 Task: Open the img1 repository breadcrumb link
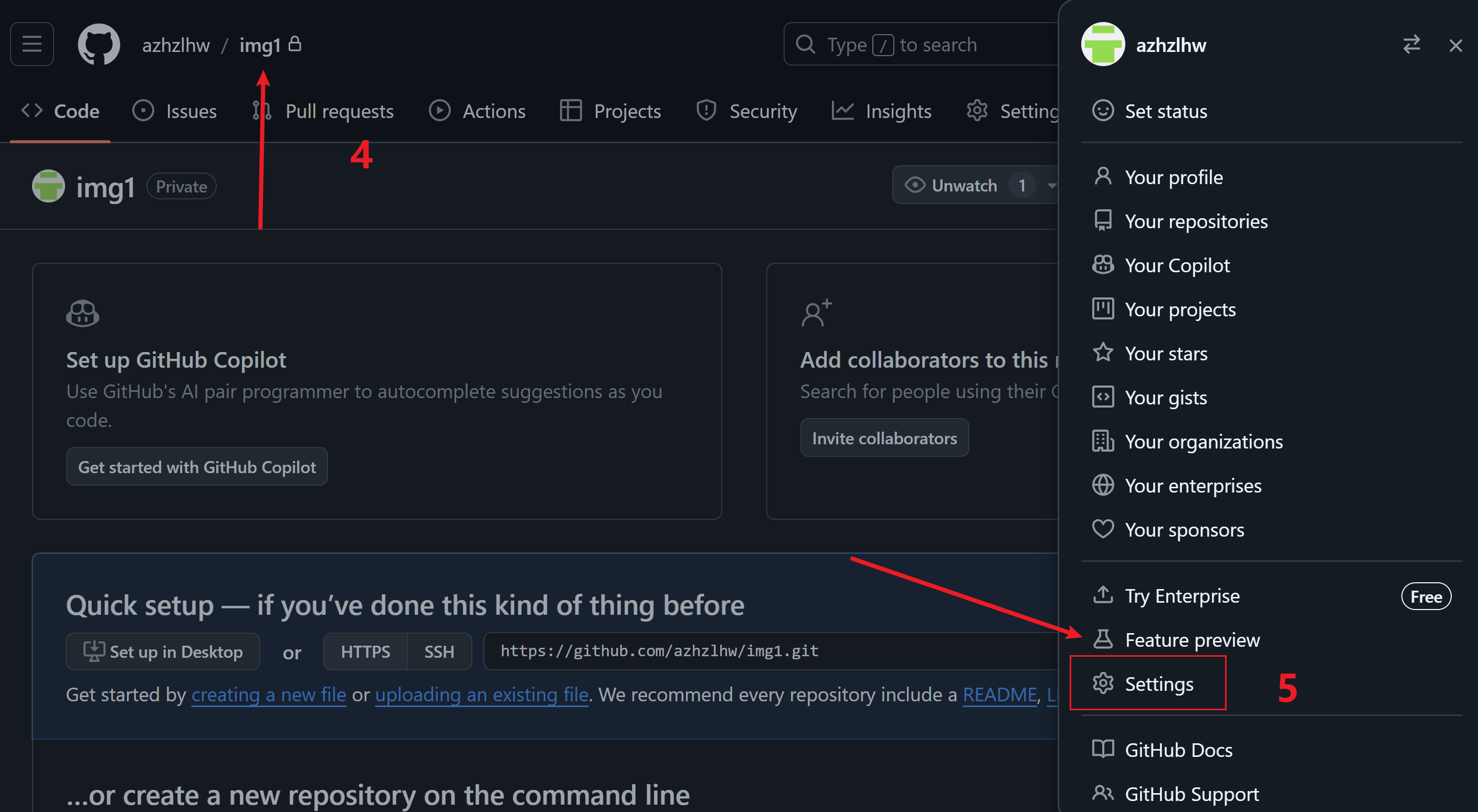tap(260, 45)
